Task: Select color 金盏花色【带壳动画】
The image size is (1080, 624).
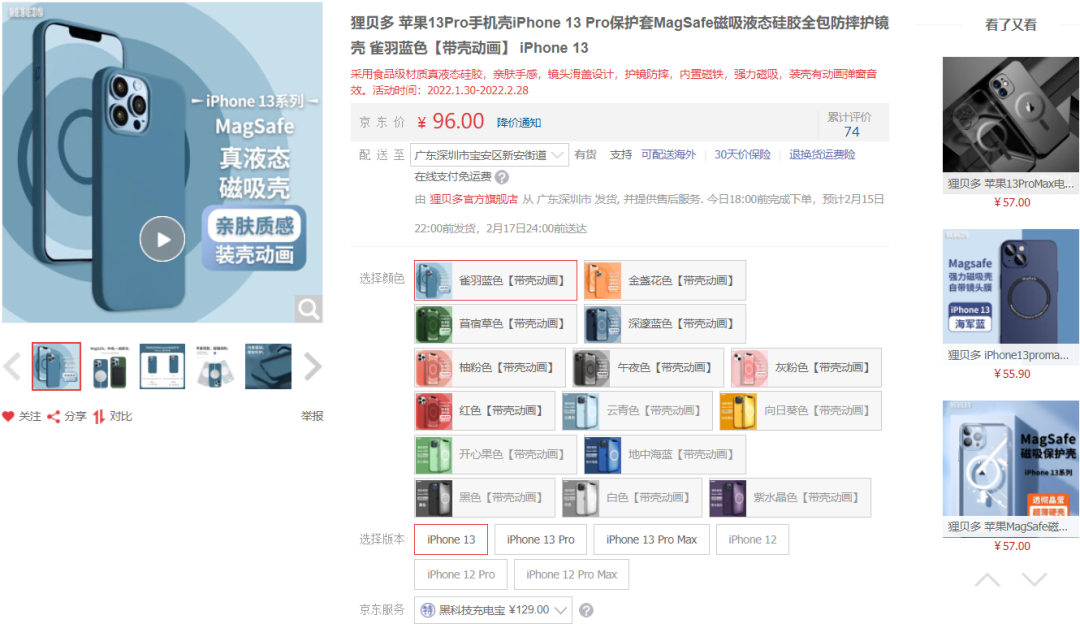Action: click(665, 280)
